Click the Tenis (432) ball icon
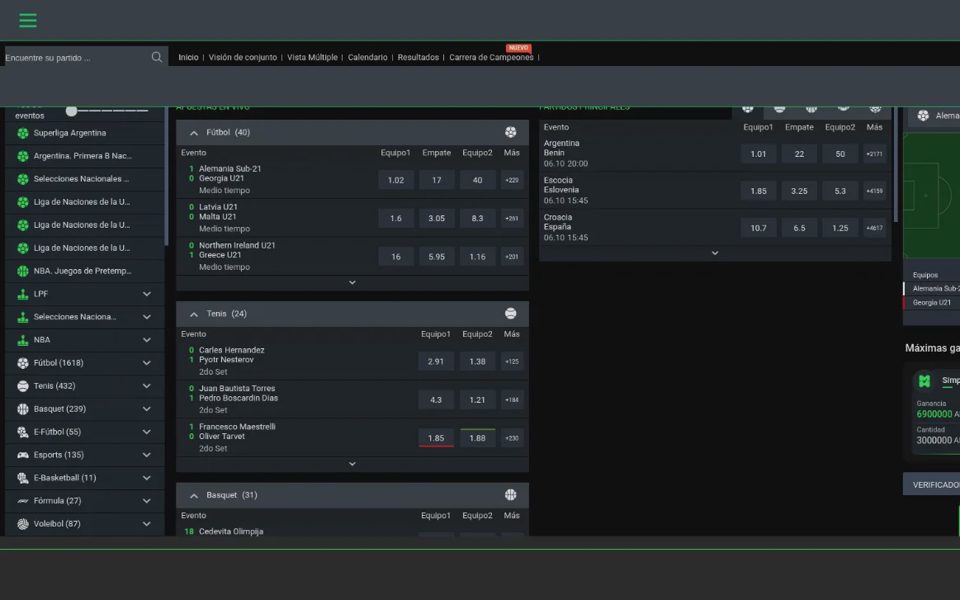Image resolution: width=960 pixels, height=600 pixels. coord(23,386)
